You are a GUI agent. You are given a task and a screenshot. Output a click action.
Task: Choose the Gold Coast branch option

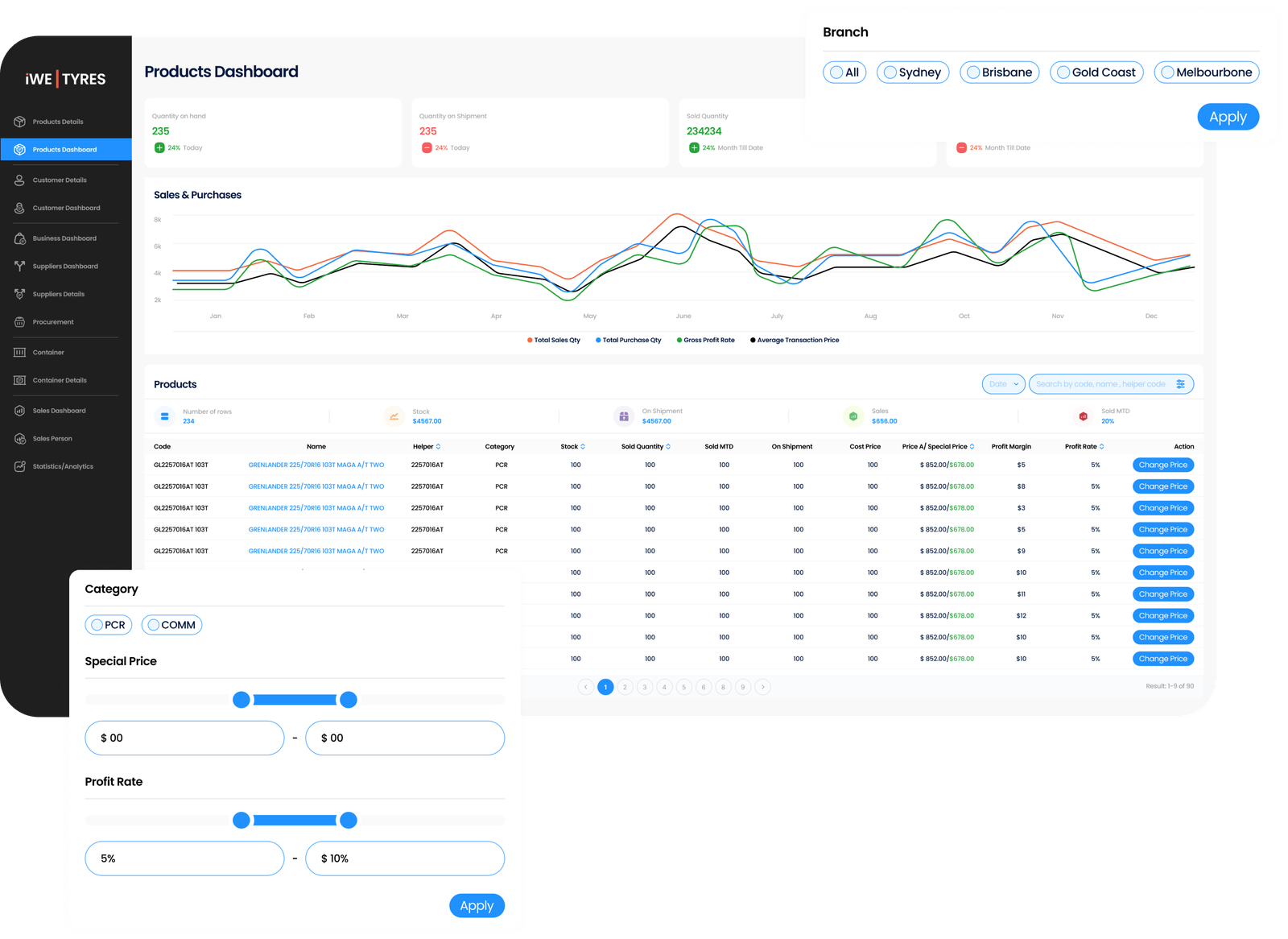coord(1063,72)
